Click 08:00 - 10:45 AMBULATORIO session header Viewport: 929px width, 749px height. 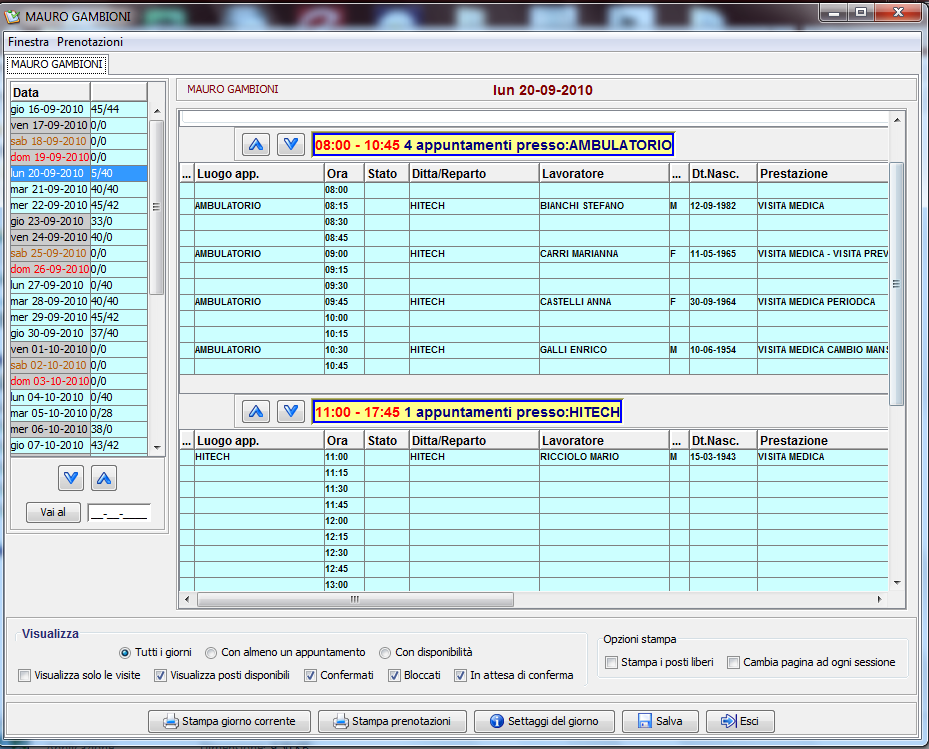(x=493, y=145)
